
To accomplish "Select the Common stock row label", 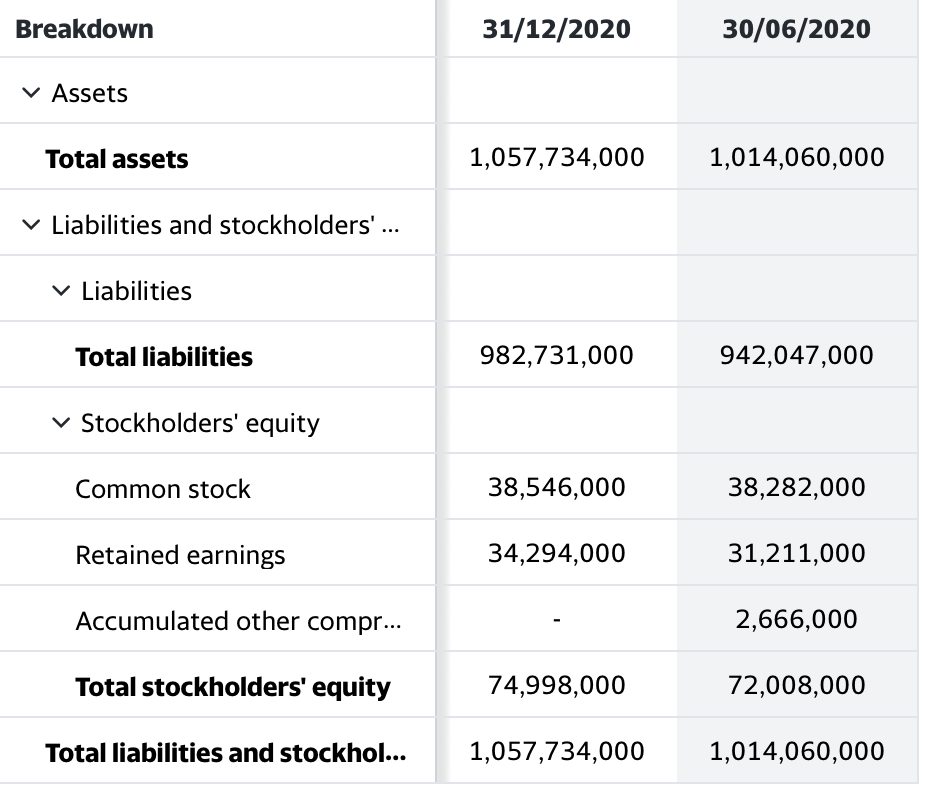I will point(163,489).
